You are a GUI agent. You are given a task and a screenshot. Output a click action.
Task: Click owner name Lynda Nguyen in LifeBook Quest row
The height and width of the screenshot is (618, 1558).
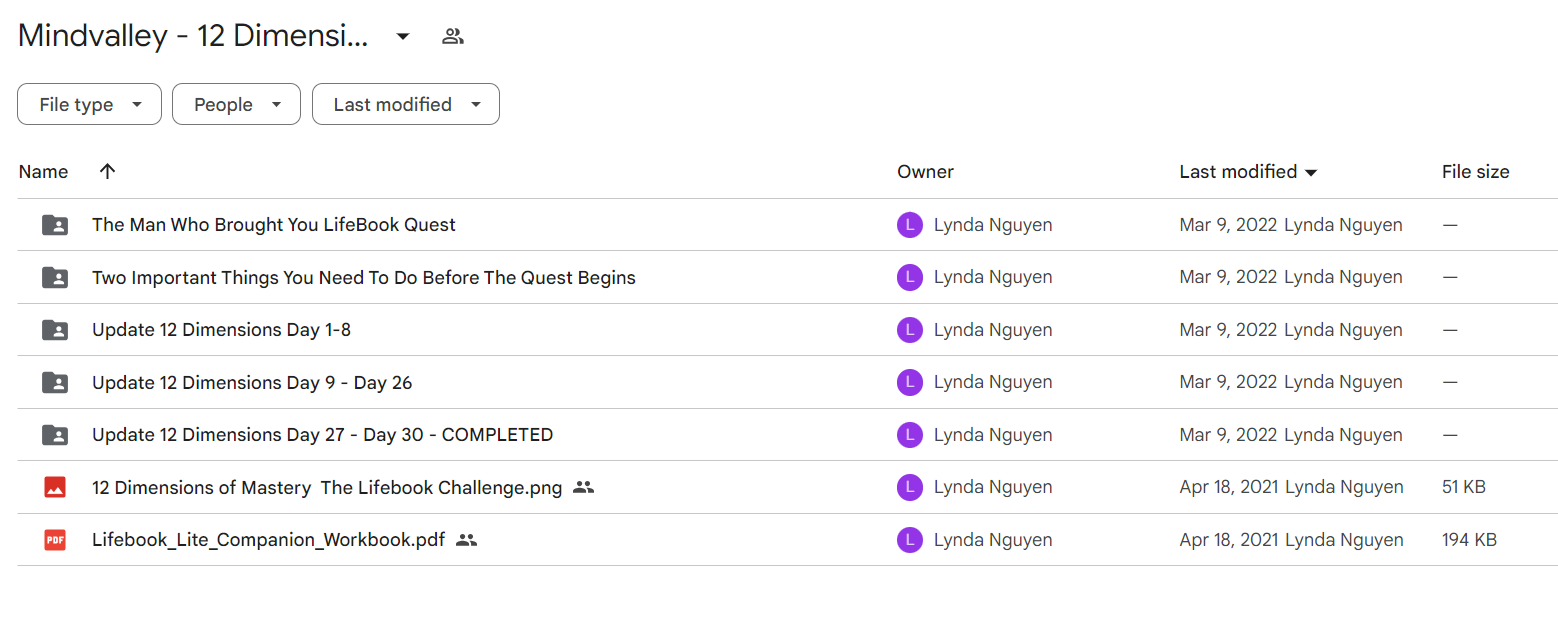pos(993,225)
